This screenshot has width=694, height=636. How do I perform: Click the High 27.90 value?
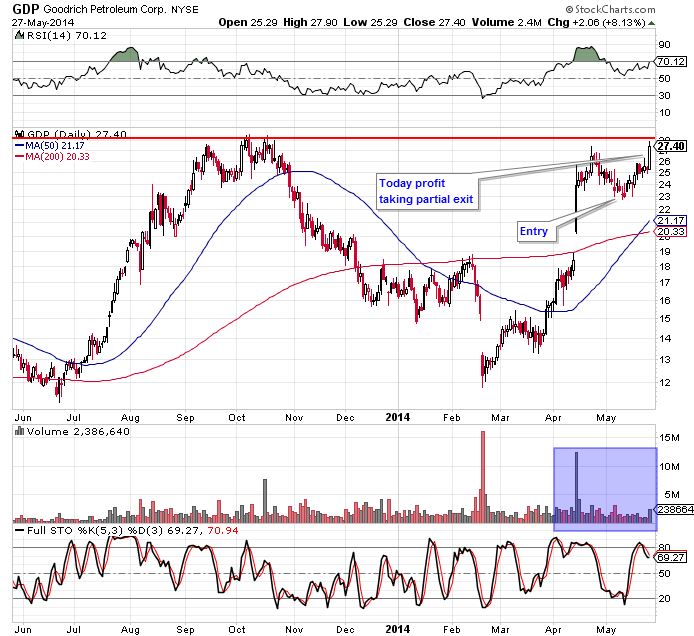(x=310, y=22)
